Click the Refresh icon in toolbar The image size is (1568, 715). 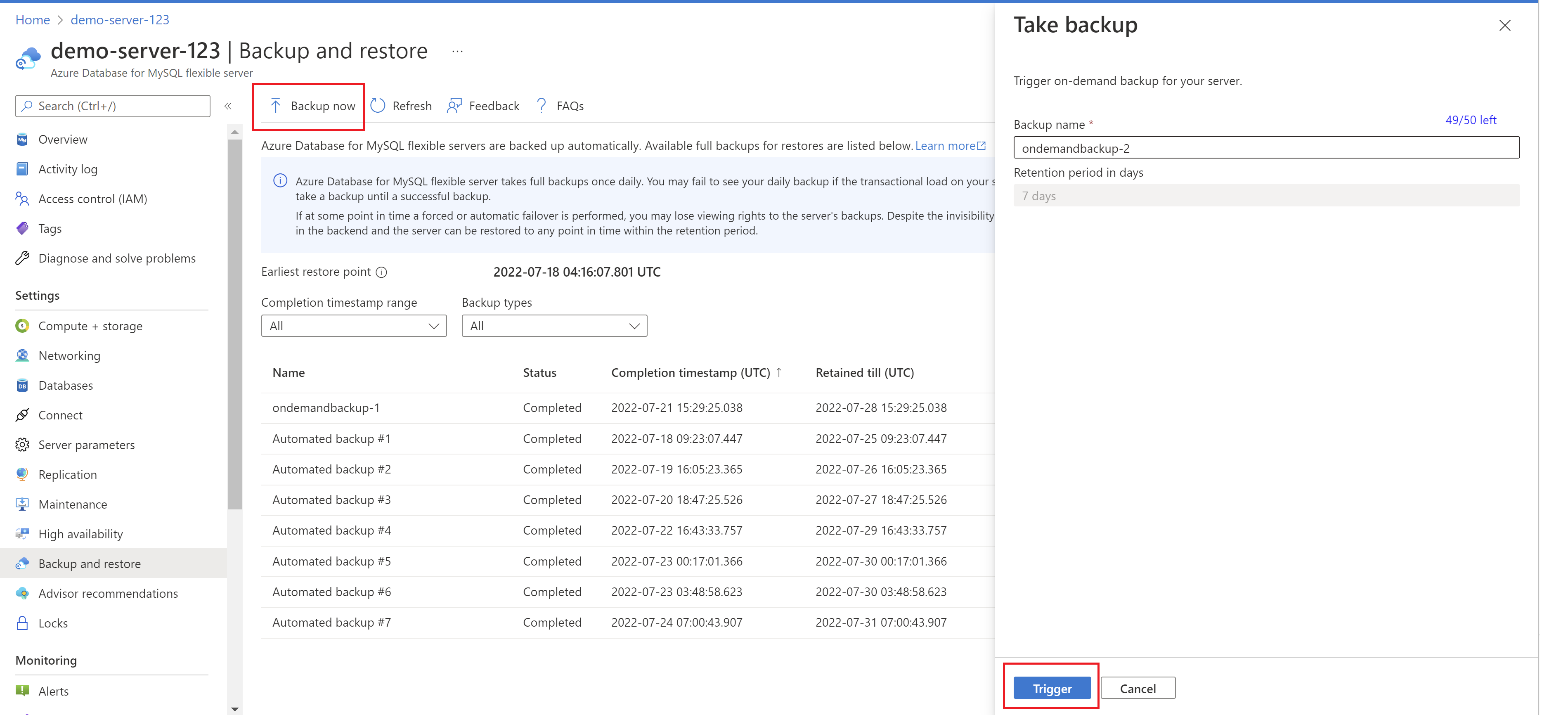pos(378,106)
